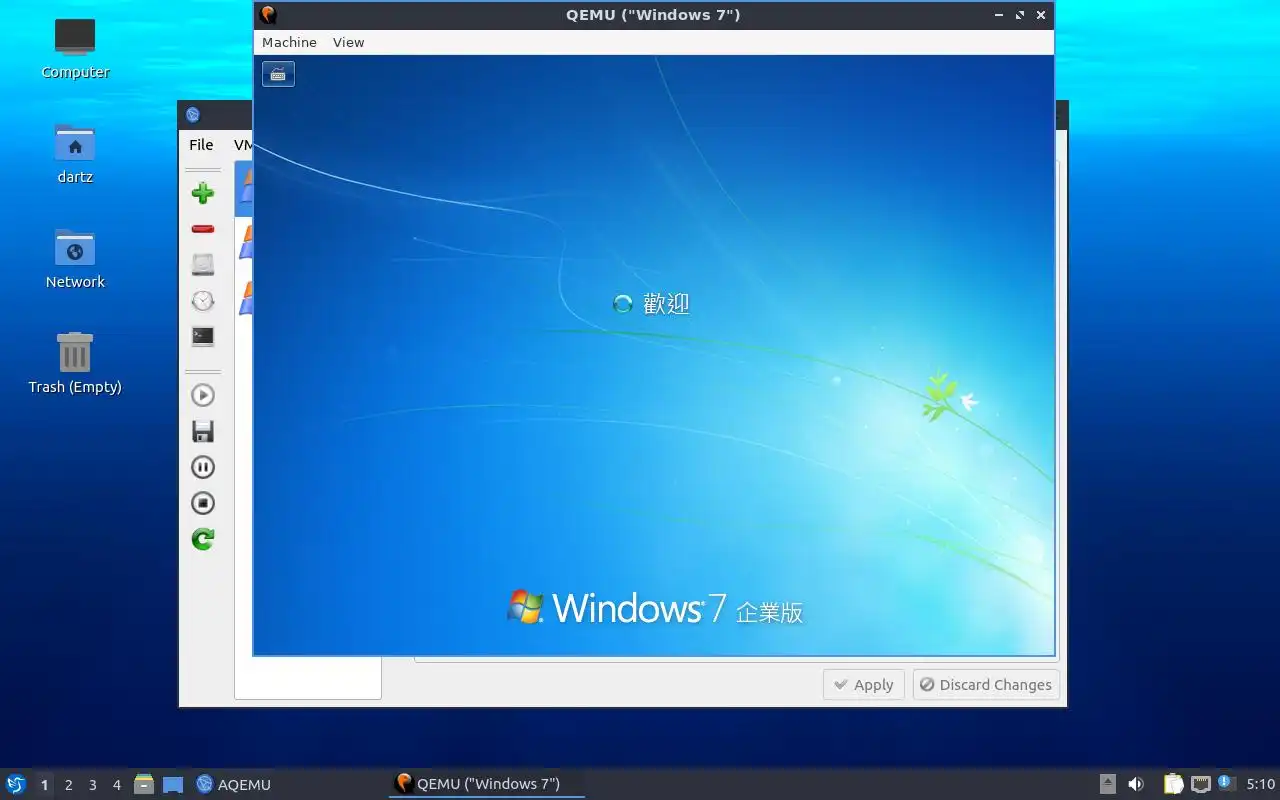Switch to workspace 4 in the pager
The image size is (1280, 800).
[x=116, y=785]
